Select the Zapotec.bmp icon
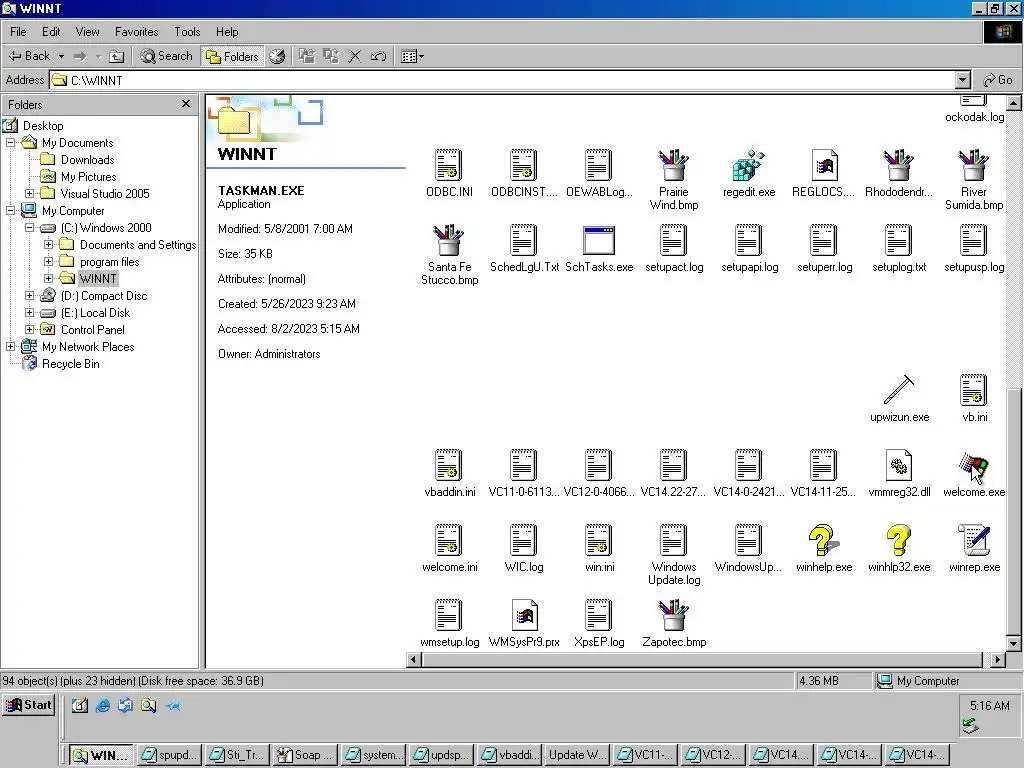This screenshot has width=1024, height=768. (x=673, y=615)
